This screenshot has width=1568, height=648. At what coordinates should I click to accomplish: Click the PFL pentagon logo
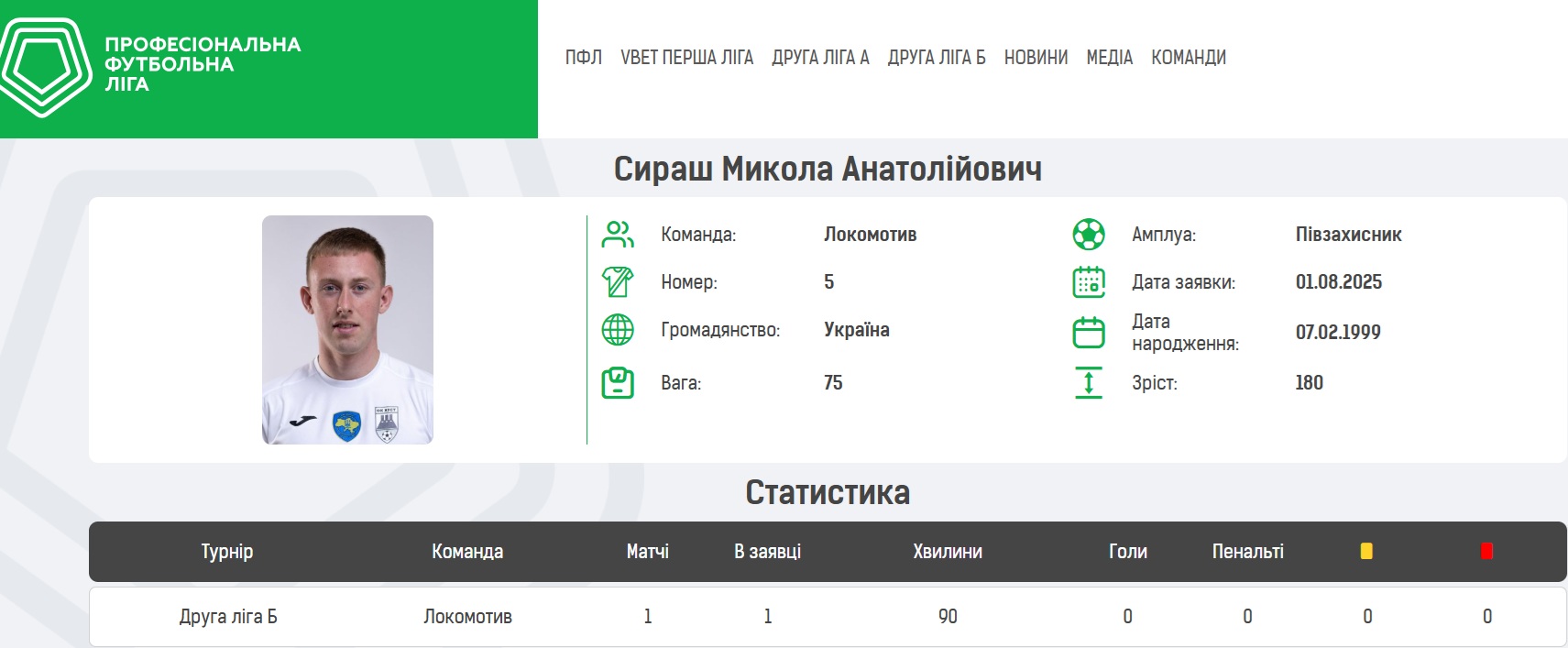[x=46, y=67]
